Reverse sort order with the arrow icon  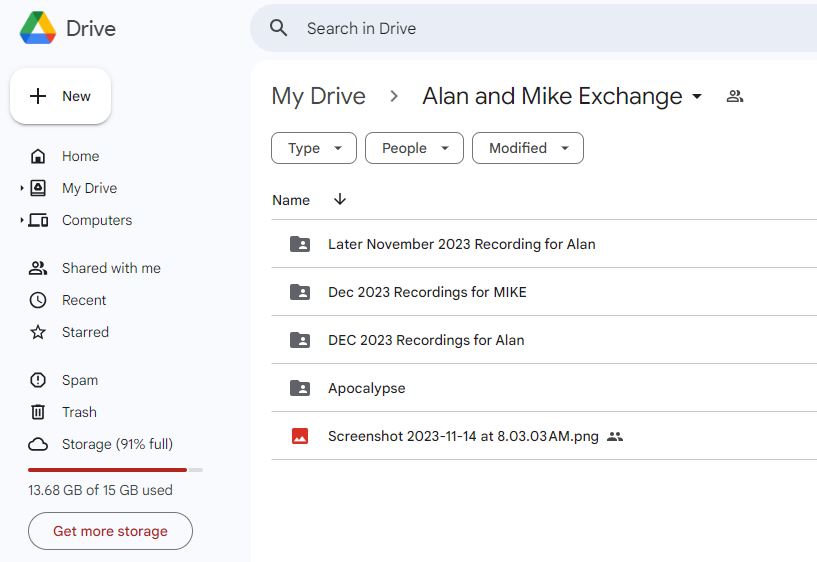coord(340,200)
